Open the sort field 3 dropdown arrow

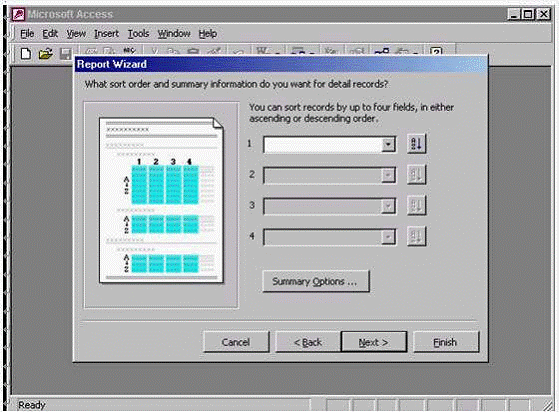(x=388, y=206)
